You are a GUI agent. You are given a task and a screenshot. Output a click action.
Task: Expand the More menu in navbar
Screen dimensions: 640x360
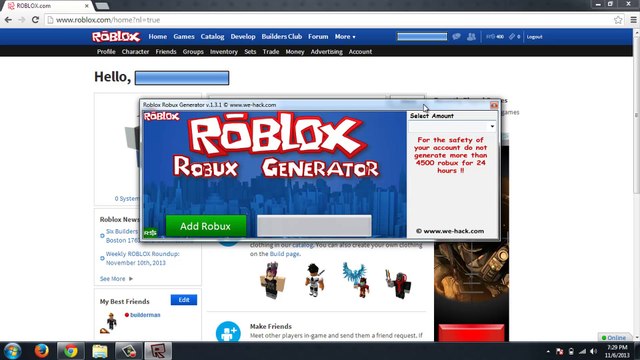[345, 37]
